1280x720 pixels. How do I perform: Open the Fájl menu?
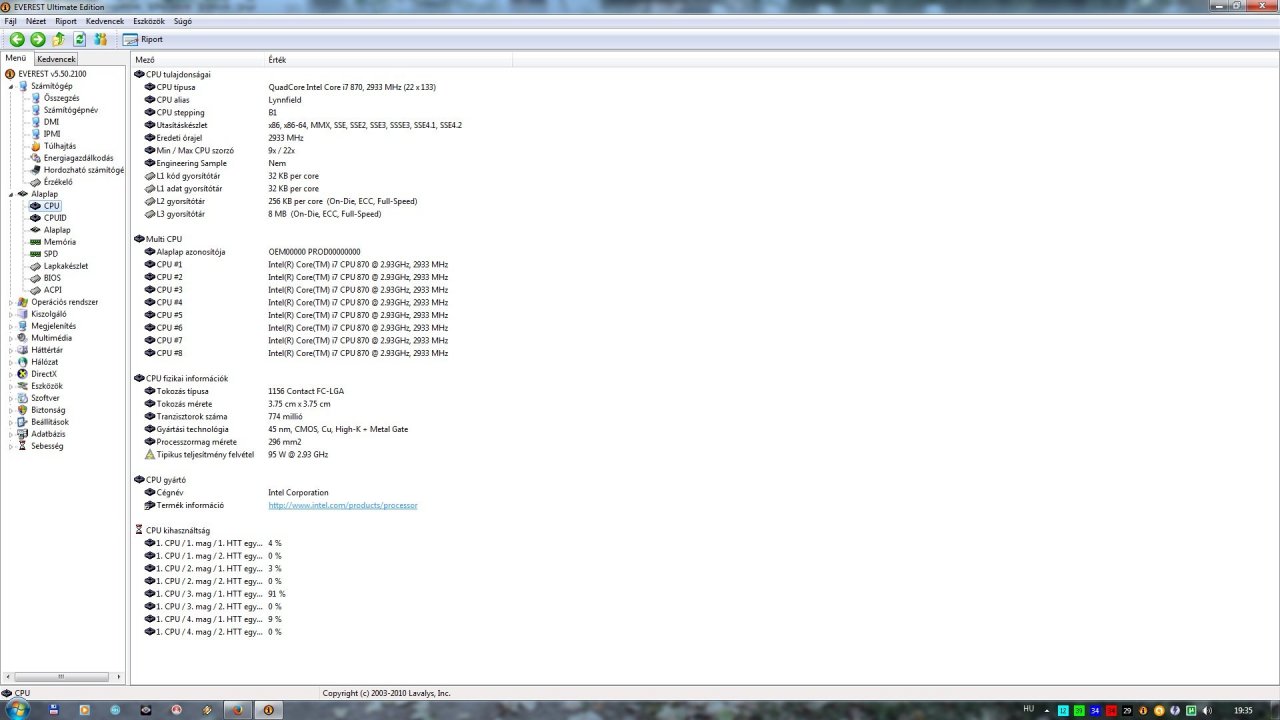point(10,21)
